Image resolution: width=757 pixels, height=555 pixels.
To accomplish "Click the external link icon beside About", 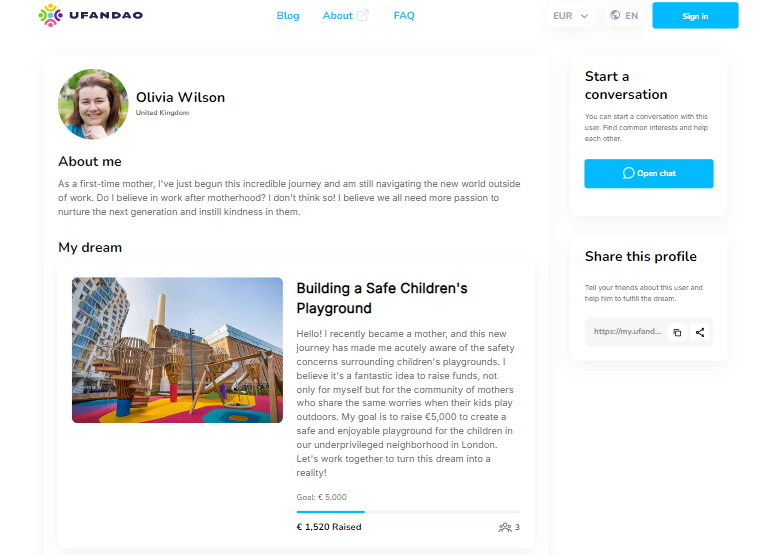I will pos(363,15).
